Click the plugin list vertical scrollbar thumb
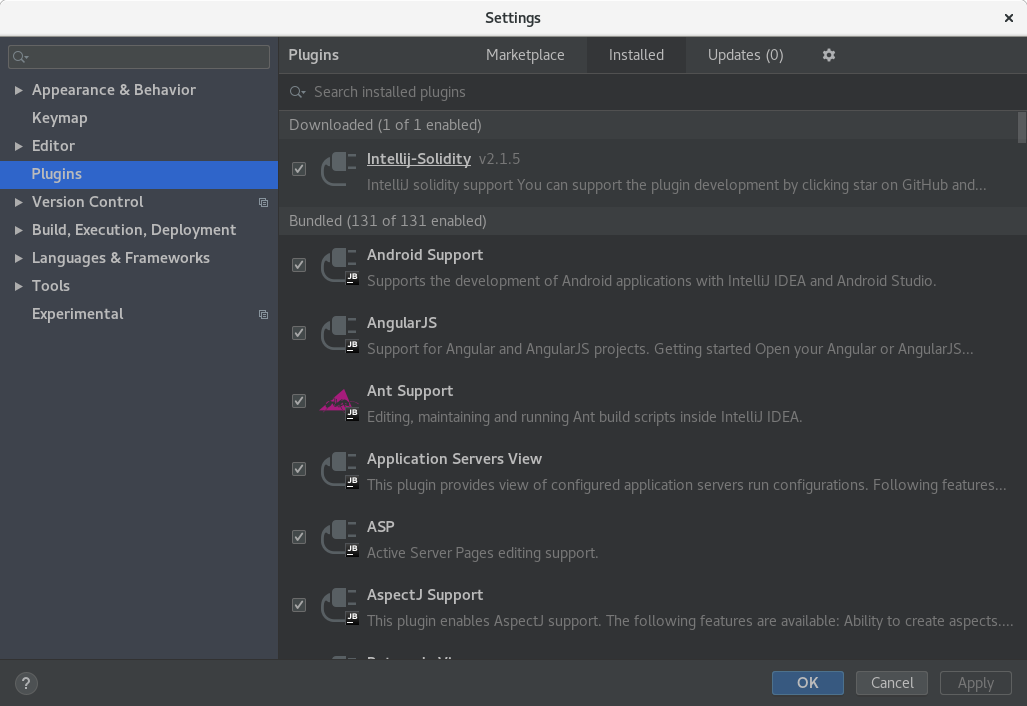Image resolution: width=1027 pixels, height=706 pixels. [1022, 127]
